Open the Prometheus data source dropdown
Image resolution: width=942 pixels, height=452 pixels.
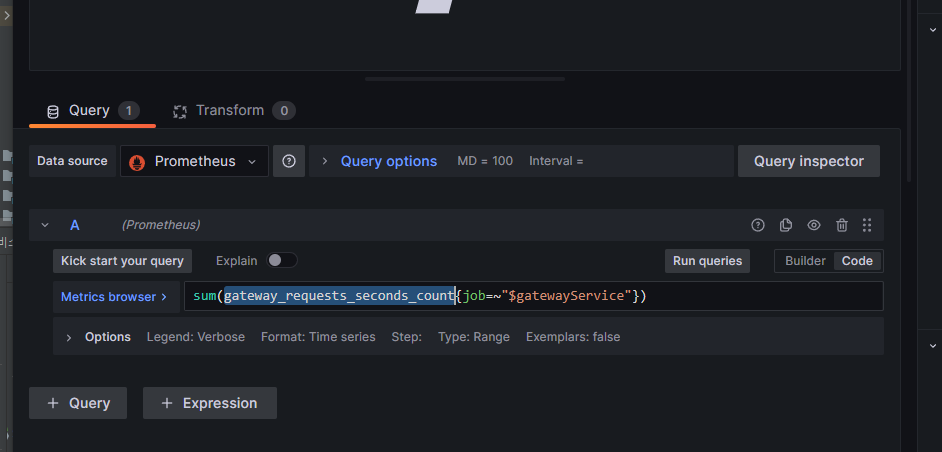[x=194, y=161]
